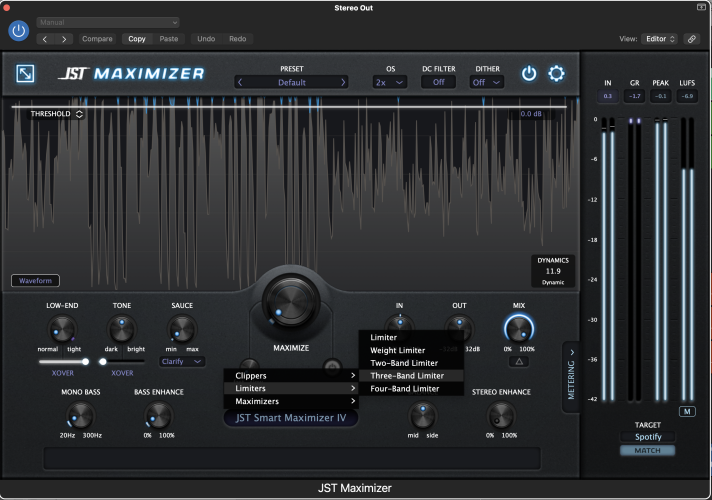
Task: Open the Clarify sauce mode dropdown
Action: pyautogui.click(x=182, y=361)
